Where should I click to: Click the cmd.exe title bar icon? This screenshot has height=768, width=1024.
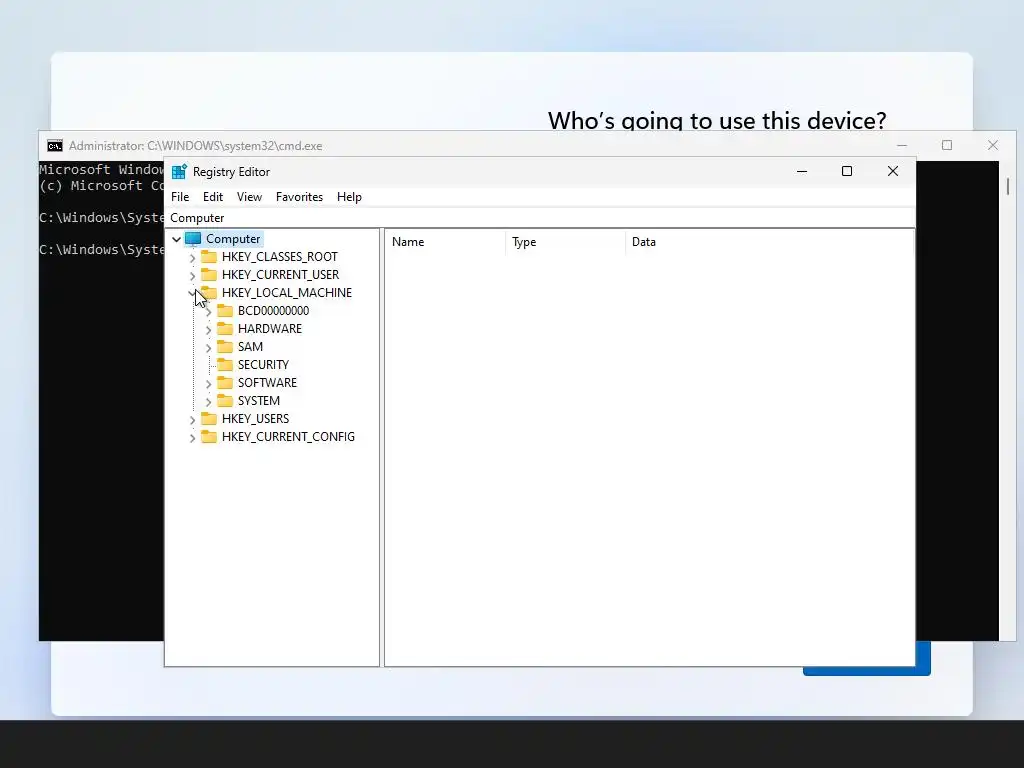pyautogui.click(x=55, y=146)
